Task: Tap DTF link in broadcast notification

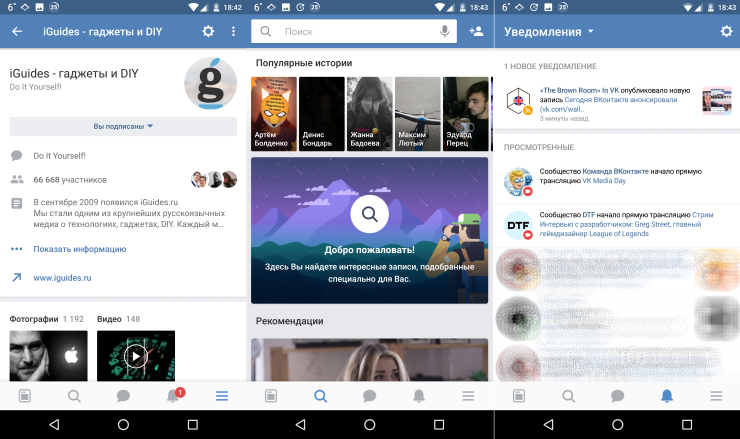Action: point(589,215)
